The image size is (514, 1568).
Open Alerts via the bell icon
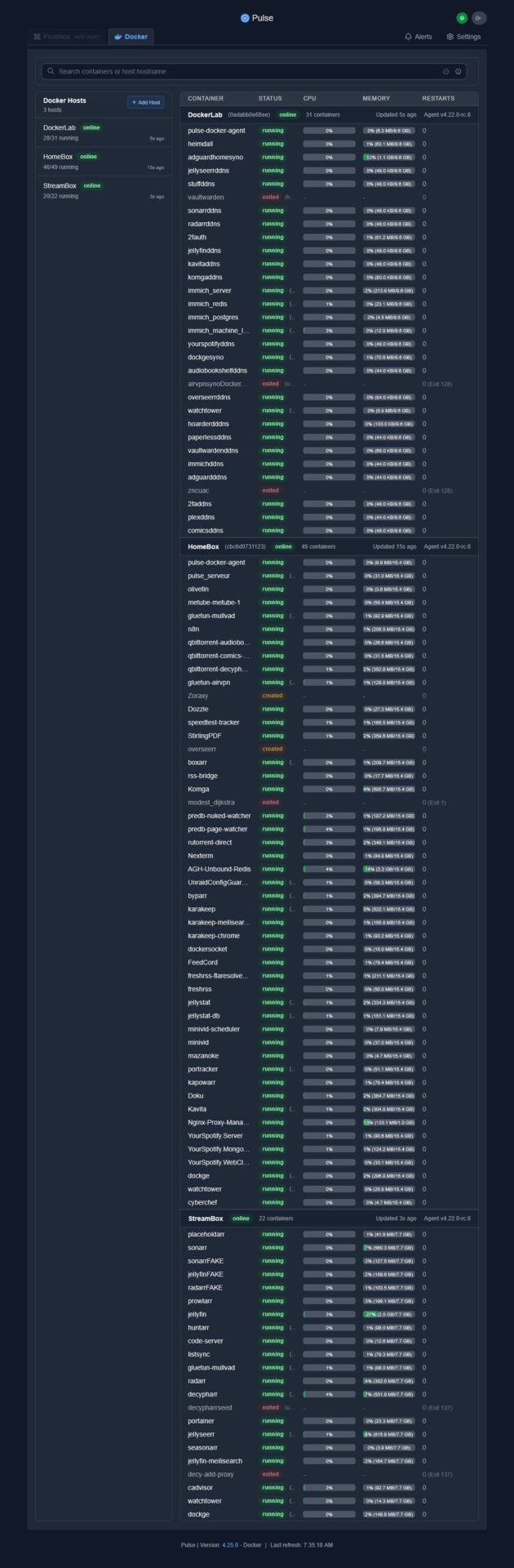click(409, 37)
